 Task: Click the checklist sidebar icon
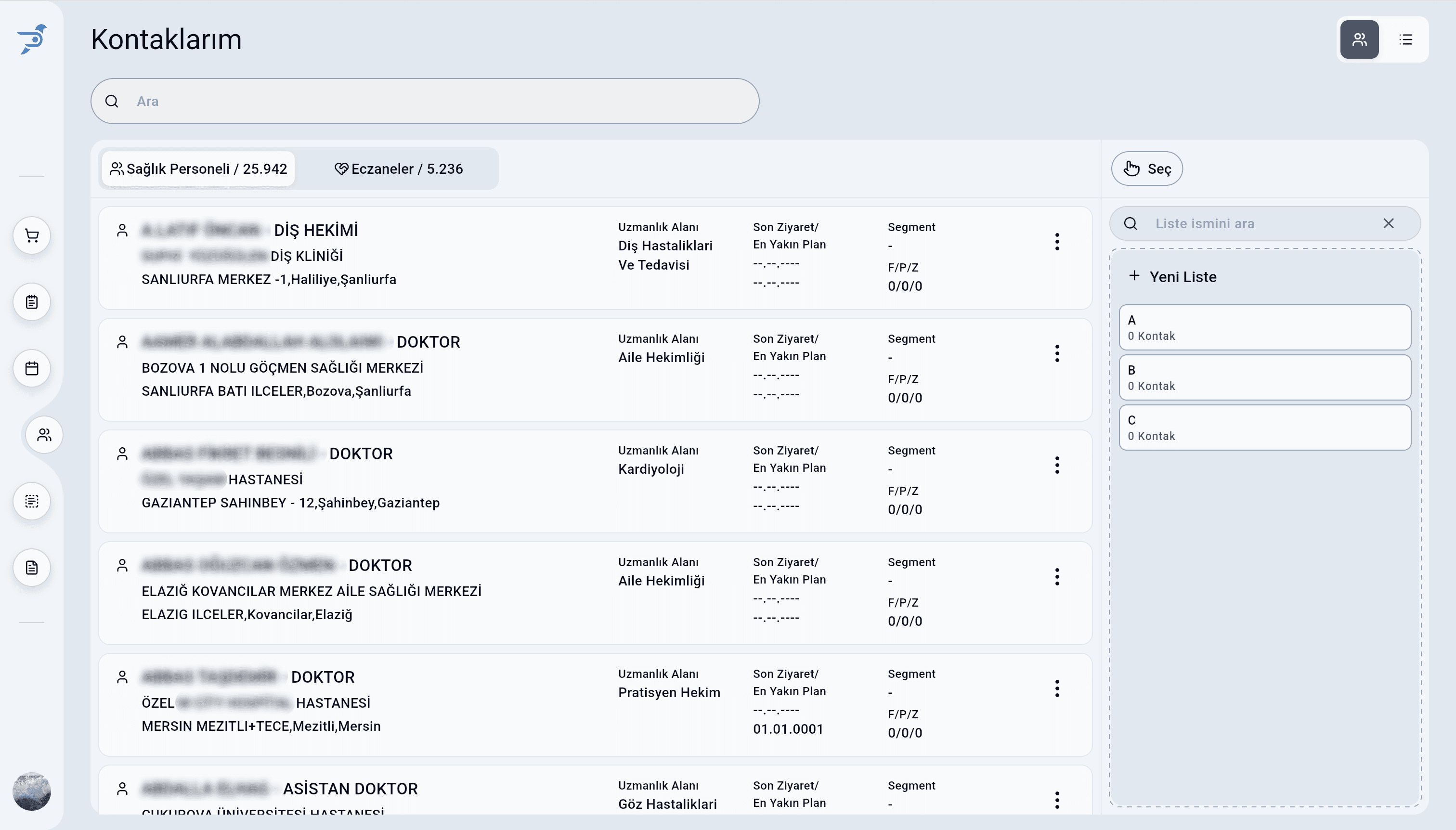[x=32, y=501]
